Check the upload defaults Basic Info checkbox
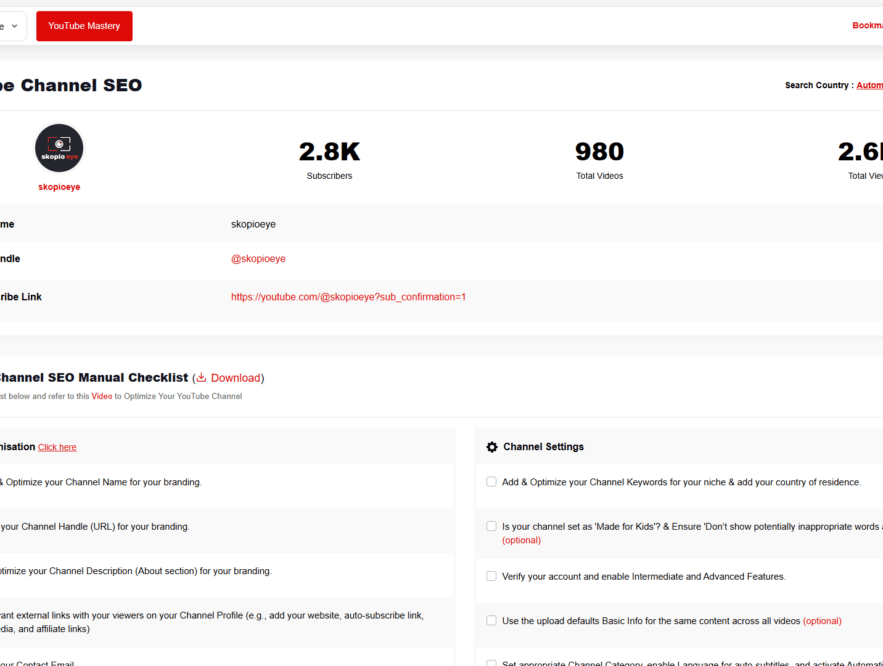Image resolution: width=883 pixels, height=666 pixels. (x=491, y=620)
